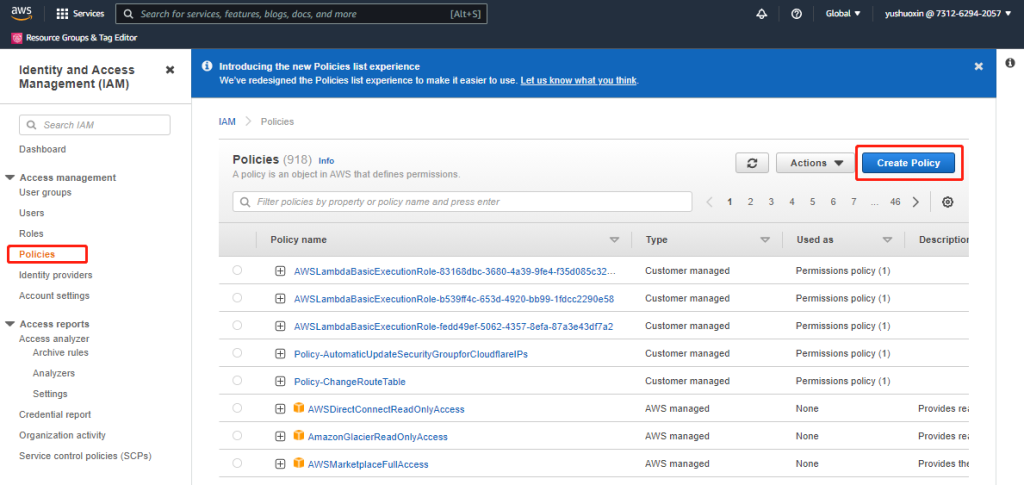Open policy table settings gear icon
Viewport: 1024px width, 485px height.
pos(947,202)
